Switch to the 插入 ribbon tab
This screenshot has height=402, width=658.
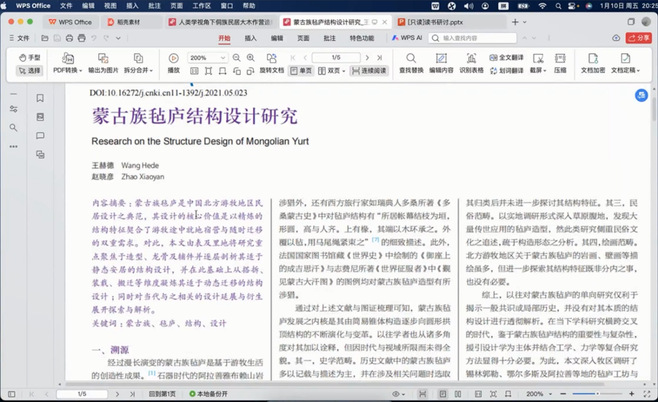click(250, 38)
